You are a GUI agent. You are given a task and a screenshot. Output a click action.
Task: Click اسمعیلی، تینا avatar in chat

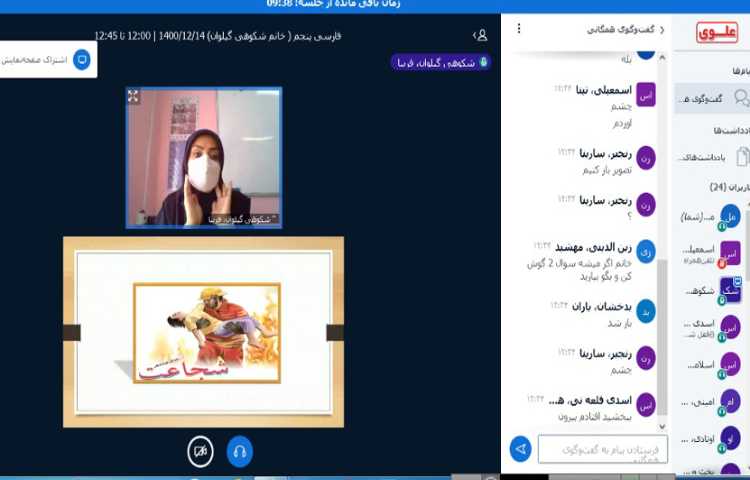click(646, 94)
